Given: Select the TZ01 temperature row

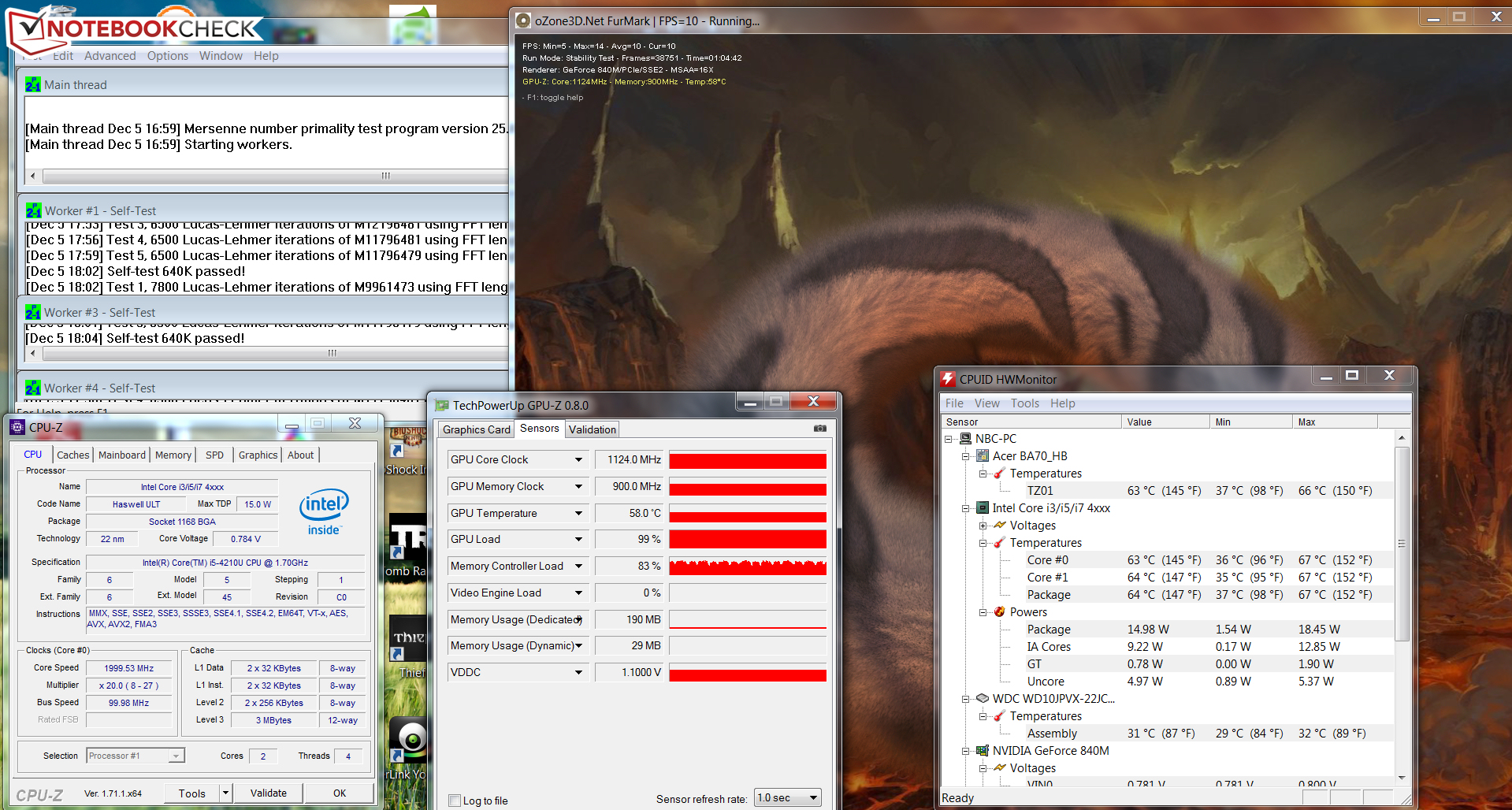Looking at the screenshot, I should tap(1168, 490).
